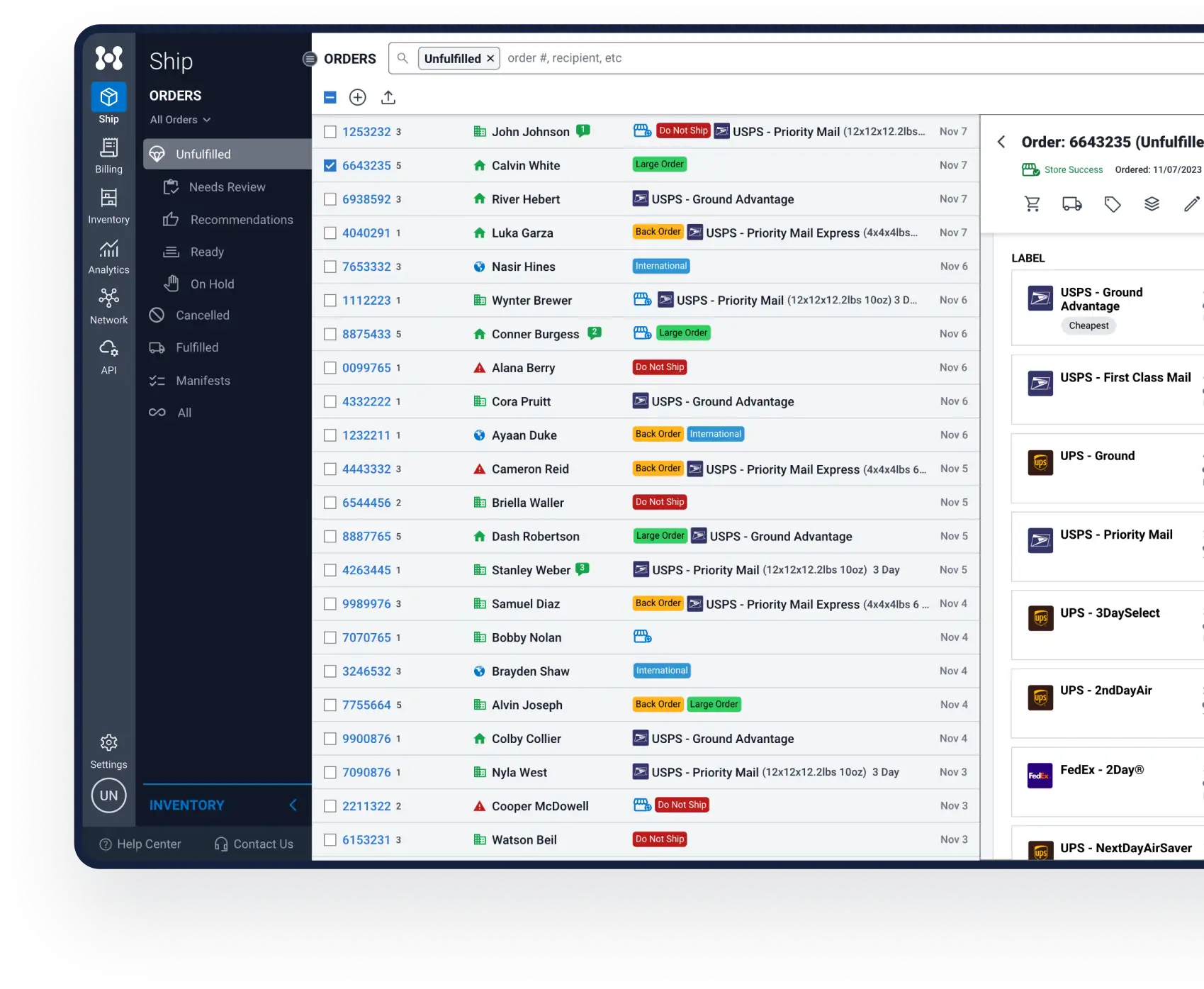
Task: Go back using order panel arrow
Action: tap(1001, 143)
